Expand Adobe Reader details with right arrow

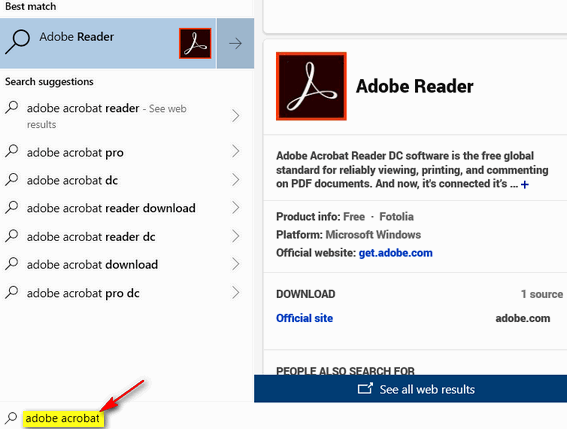pos(235,43)
